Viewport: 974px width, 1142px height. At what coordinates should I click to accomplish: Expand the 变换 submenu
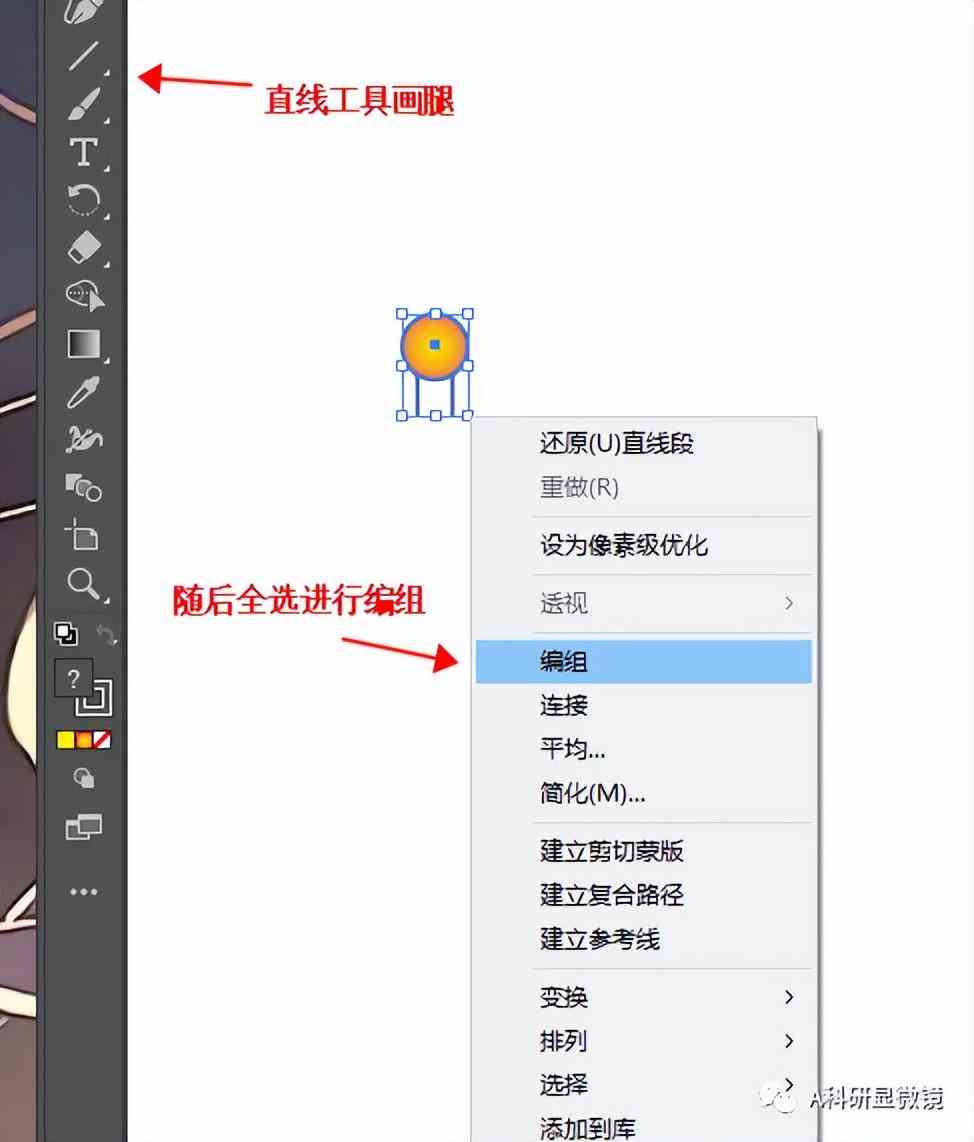tap(643, 997)
